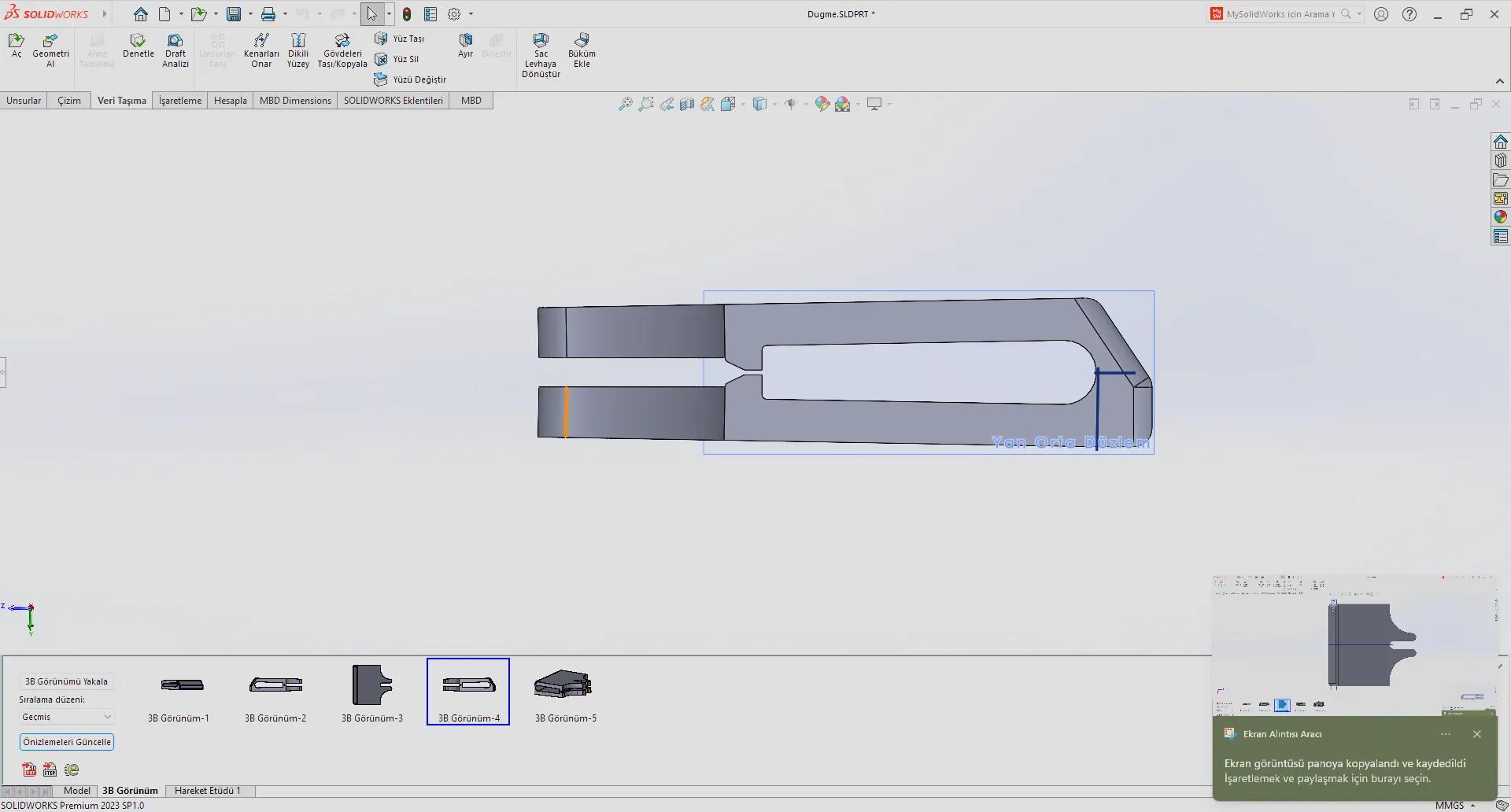The height and width of the screenshot is (812, 1511).
Task: Open File Properties list icon
Action: pos(430,14)
